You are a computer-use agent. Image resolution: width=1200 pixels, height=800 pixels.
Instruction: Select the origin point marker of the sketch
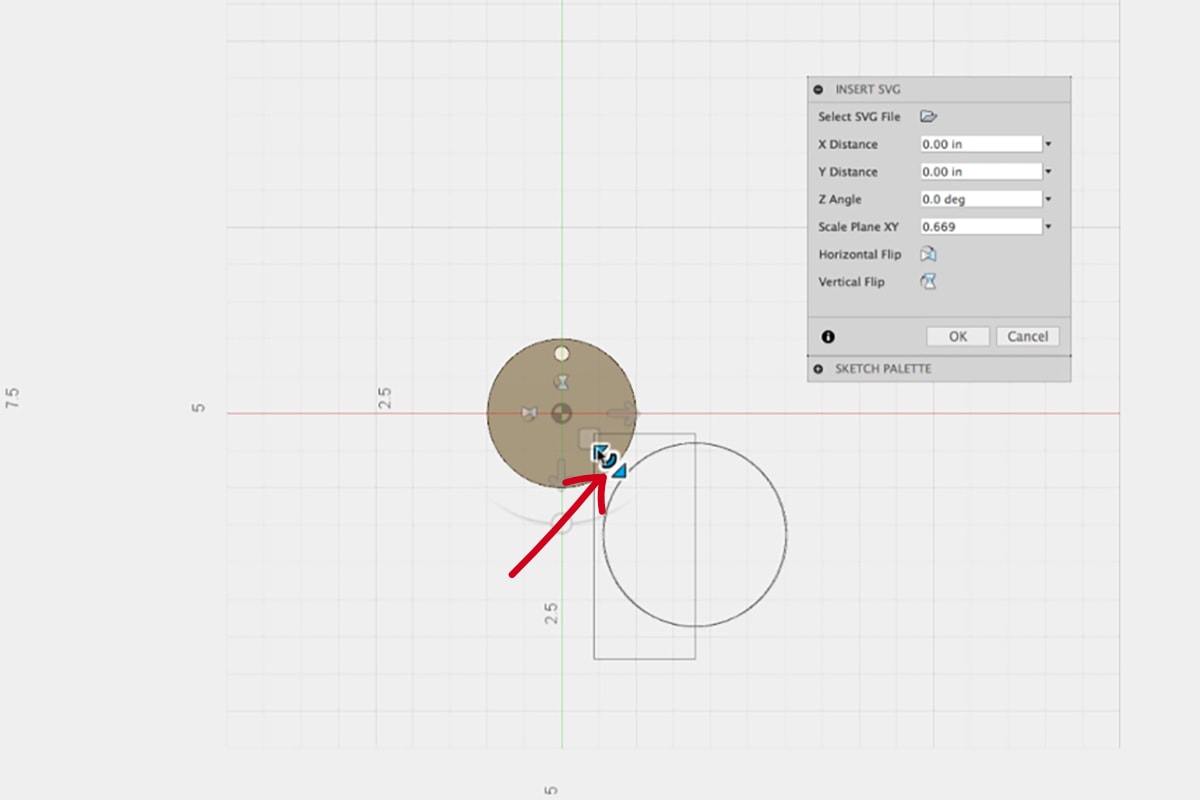click(x=562, y=412)
